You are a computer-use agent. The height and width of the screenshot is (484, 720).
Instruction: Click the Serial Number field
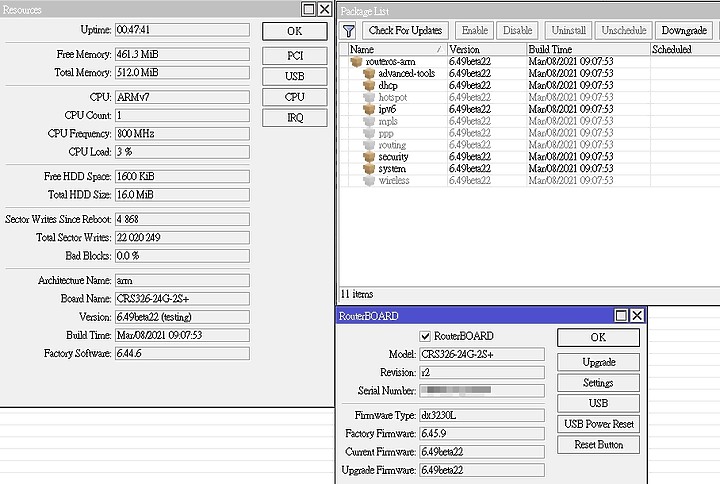point(482,391)
